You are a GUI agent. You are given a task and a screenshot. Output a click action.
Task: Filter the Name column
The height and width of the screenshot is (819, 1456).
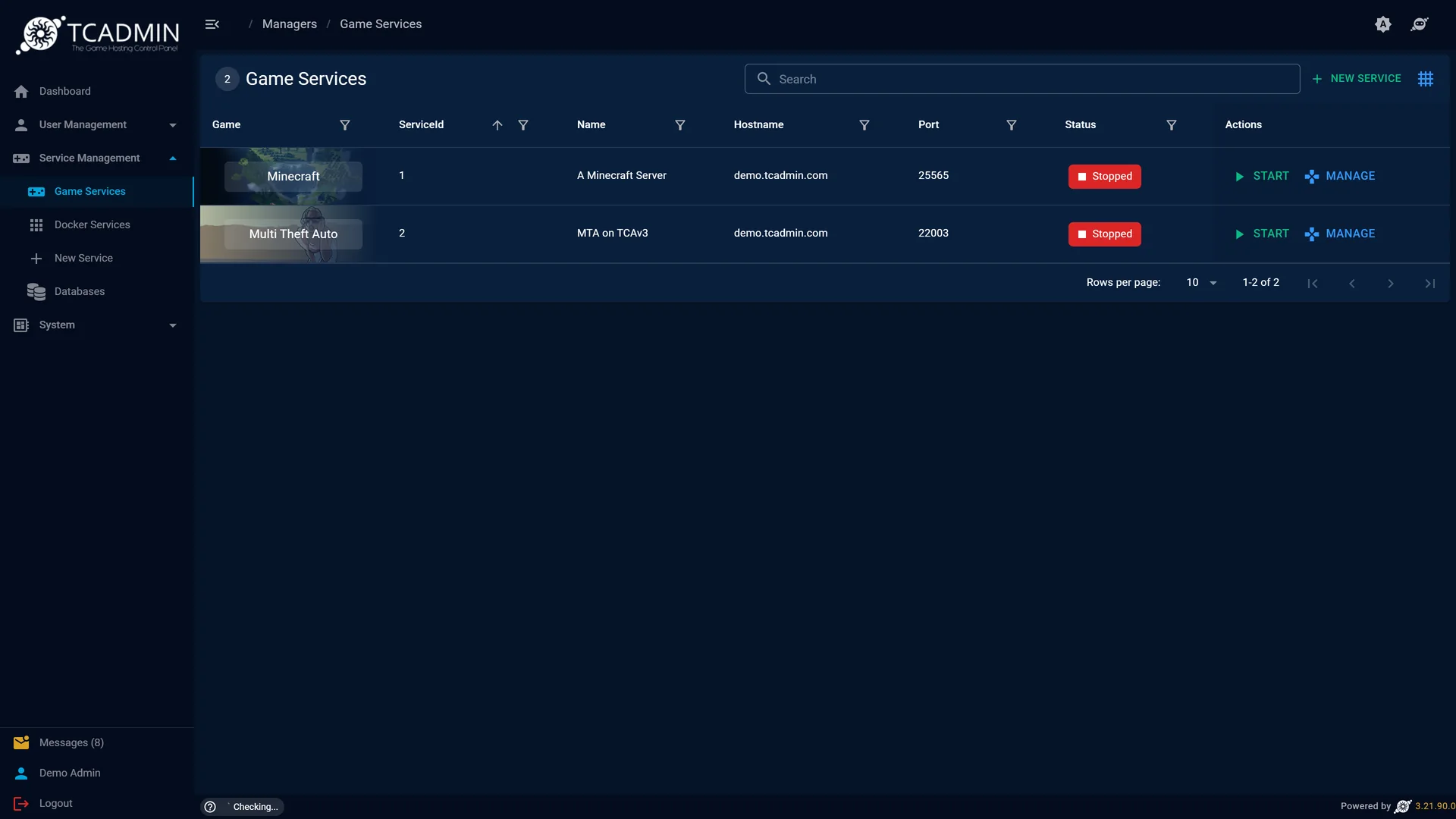tap(680, 125)
